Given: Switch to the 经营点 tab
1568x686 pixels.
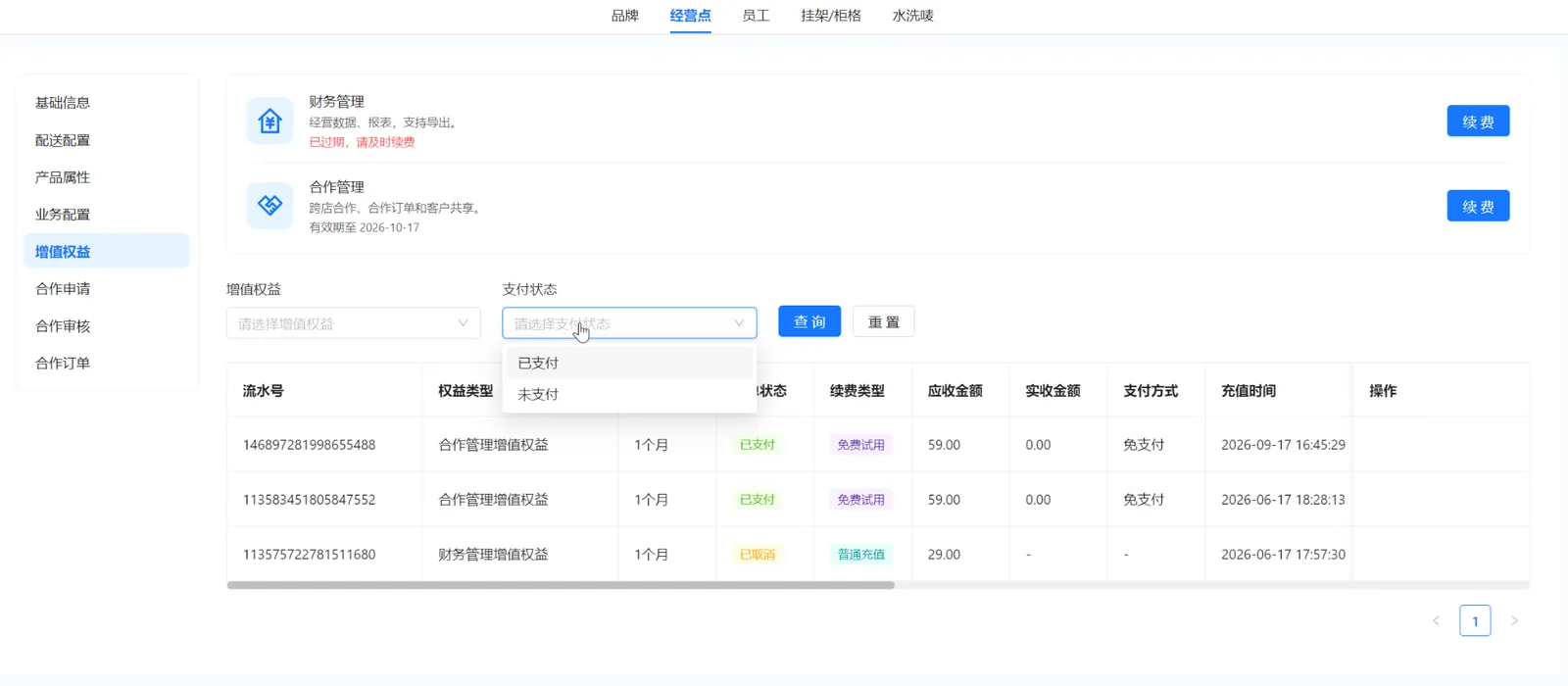Looking at the screenshot, I should pos(691,16).
